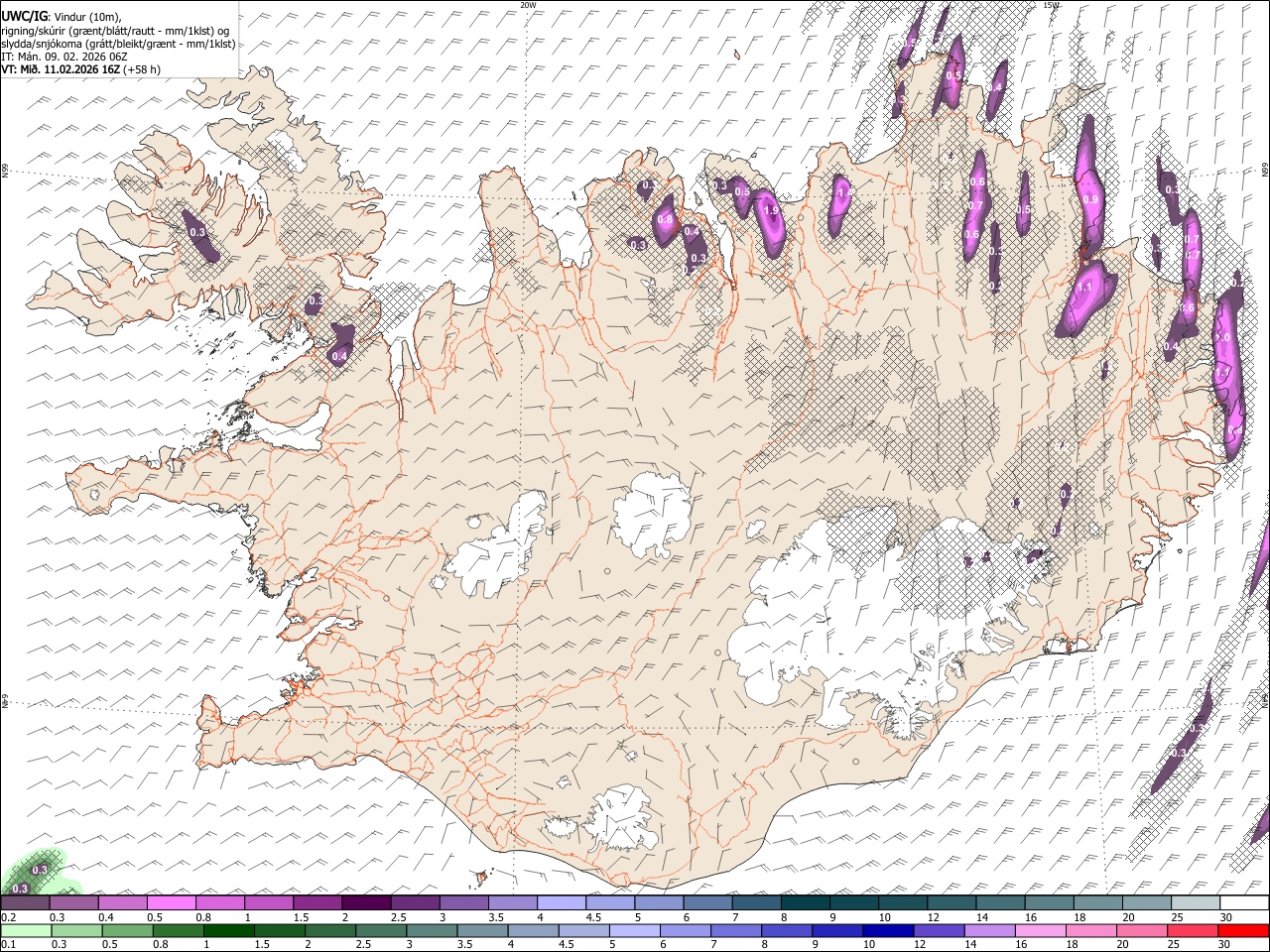Click the bright red swatch at 30 in the lower scale
1270x952 pixels.
(x=1242, y=930)
